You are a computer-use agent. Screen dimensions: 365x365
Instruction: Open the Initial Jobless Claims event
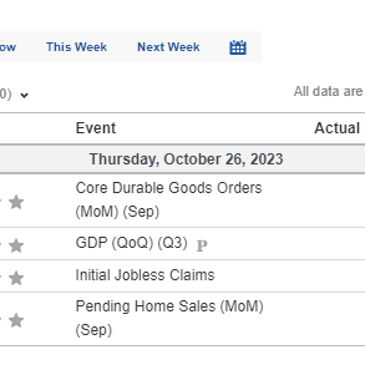(145, 275)
